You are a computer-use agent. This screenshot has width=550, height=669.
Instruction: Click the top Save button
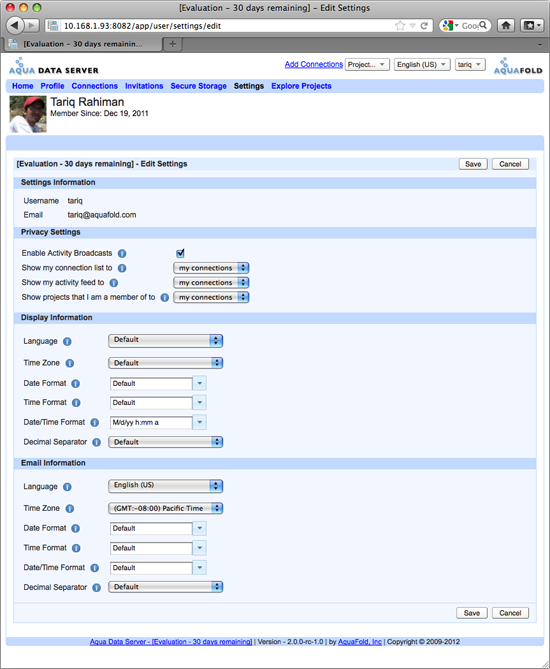coord(473,164)
